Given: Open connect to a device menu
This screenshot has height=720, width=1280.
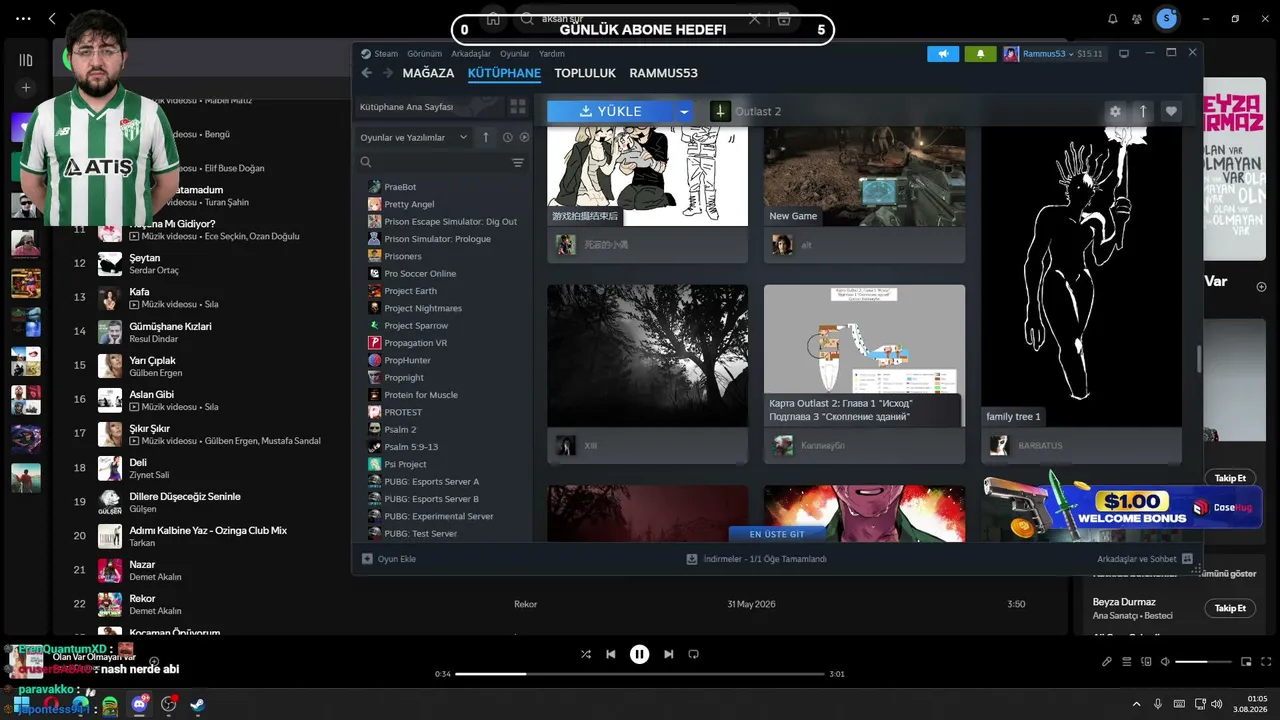Looking at the screenshot, I should pos(1147,661).
